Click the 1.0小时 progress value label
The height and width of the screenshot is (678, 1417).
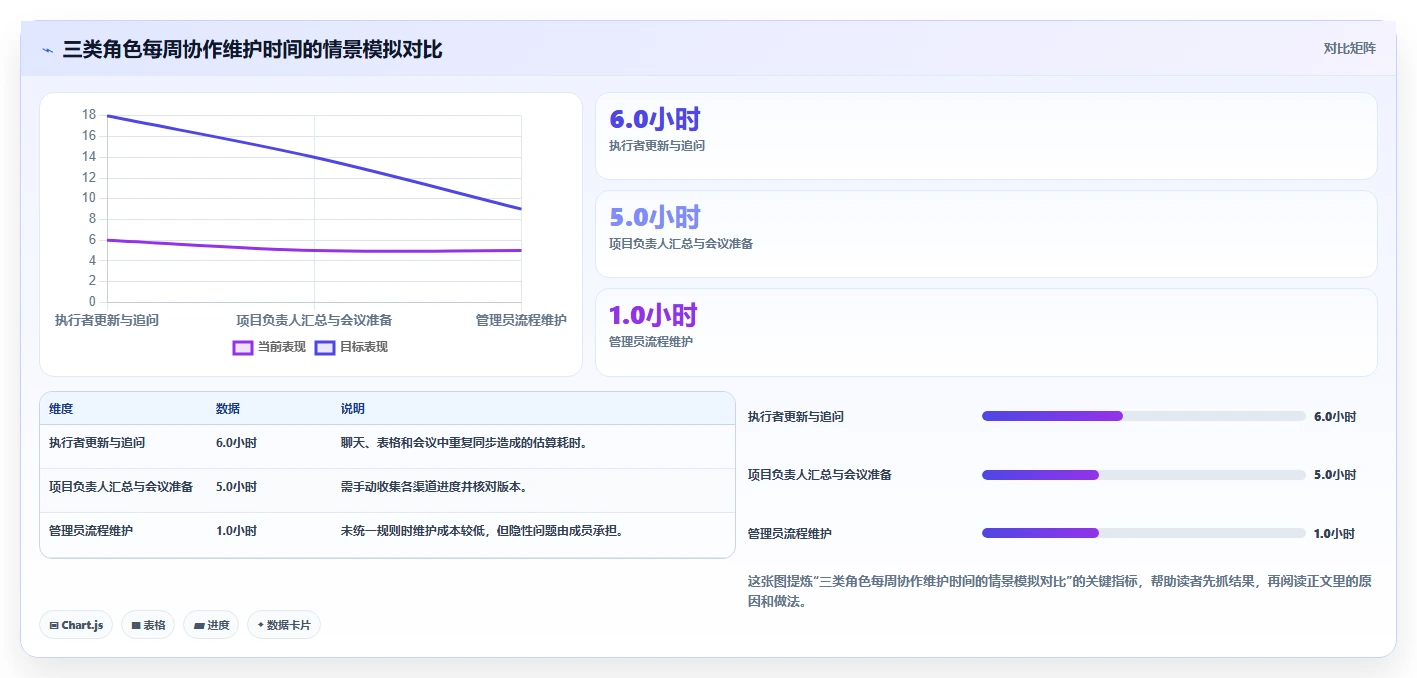[x=1335, y=534]
